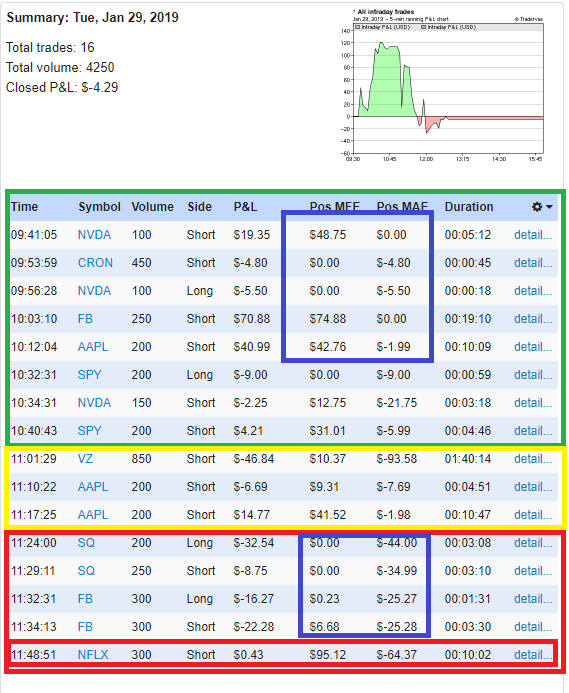Open the table settings gear menu
The image size is (569, 693).
point(542,207)
